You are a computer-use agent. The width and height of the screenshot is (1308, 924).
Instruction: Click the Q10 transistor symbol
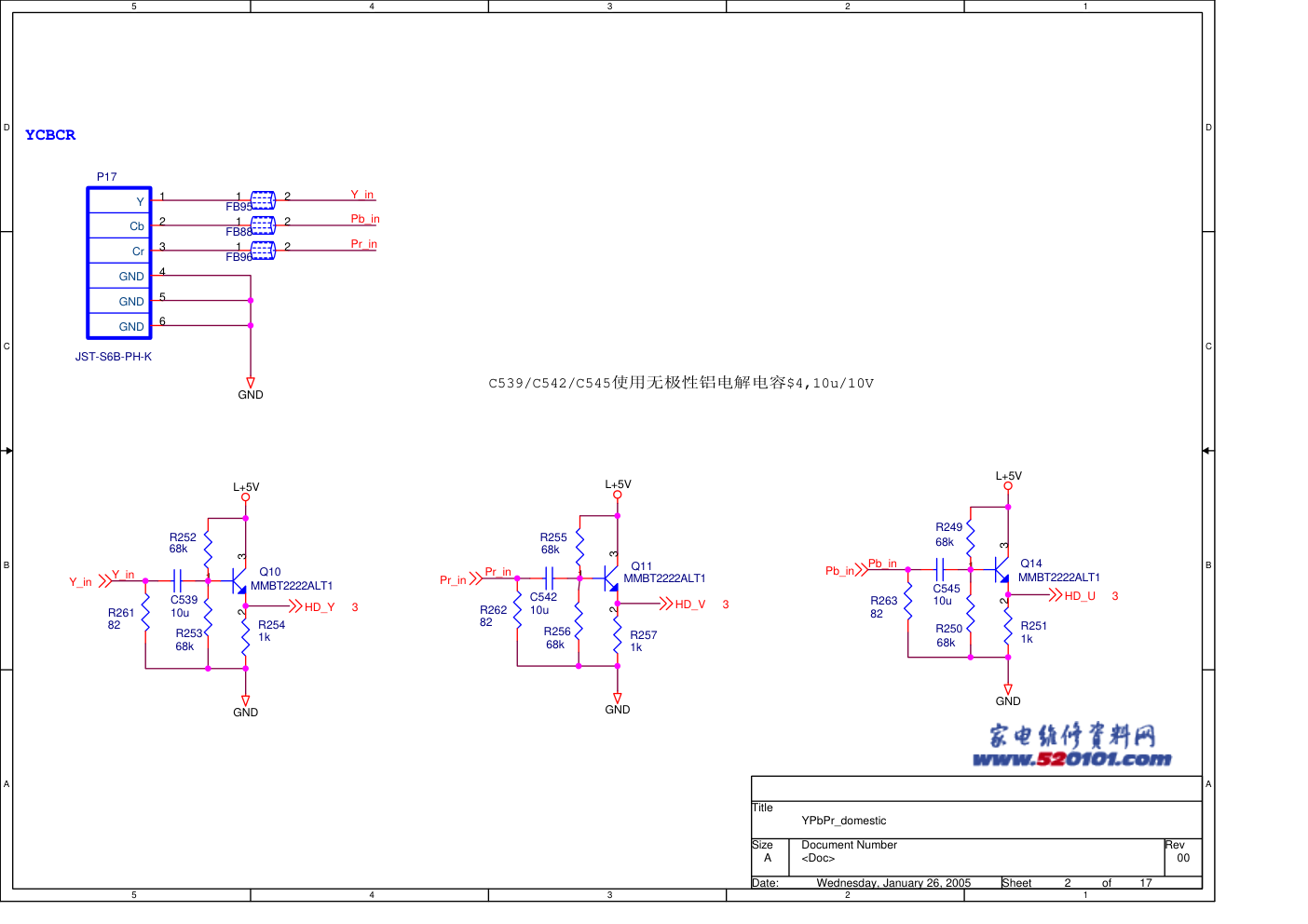coord(238,582)
